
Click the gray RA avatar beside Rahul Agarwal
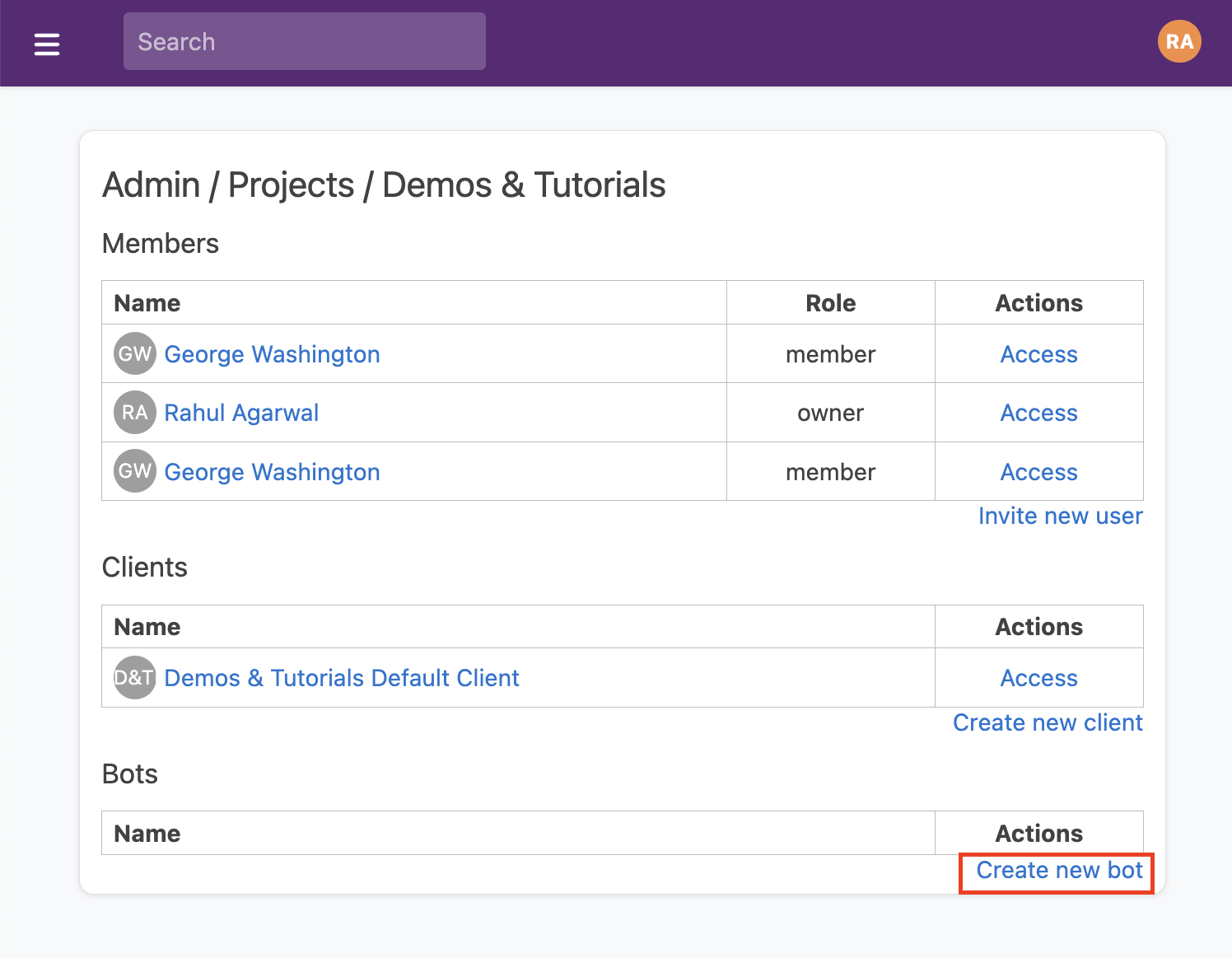click(135, 413)
